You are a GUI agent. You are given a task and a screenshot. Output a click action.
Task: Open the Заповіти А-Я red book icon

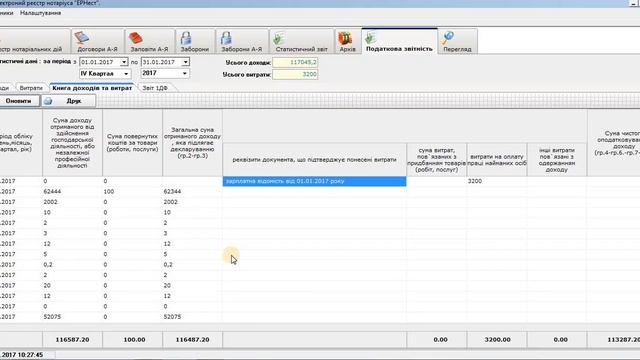pyautogui.click(x=136, y=38)
